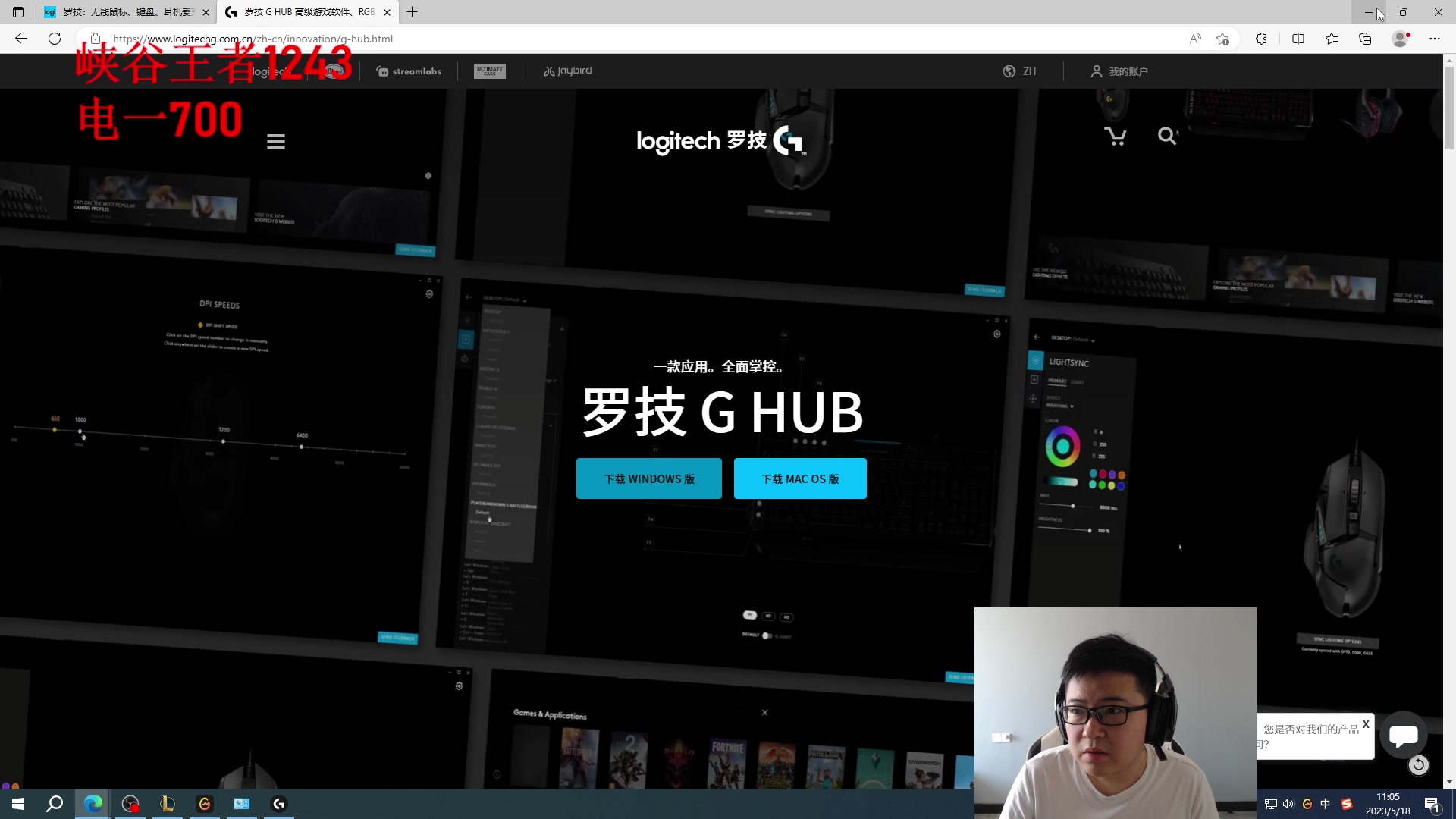Image resolution: width=1456 pixels, height=819 pixels.
Task: Open the volume control in tray
Action: click(1288, 804)
